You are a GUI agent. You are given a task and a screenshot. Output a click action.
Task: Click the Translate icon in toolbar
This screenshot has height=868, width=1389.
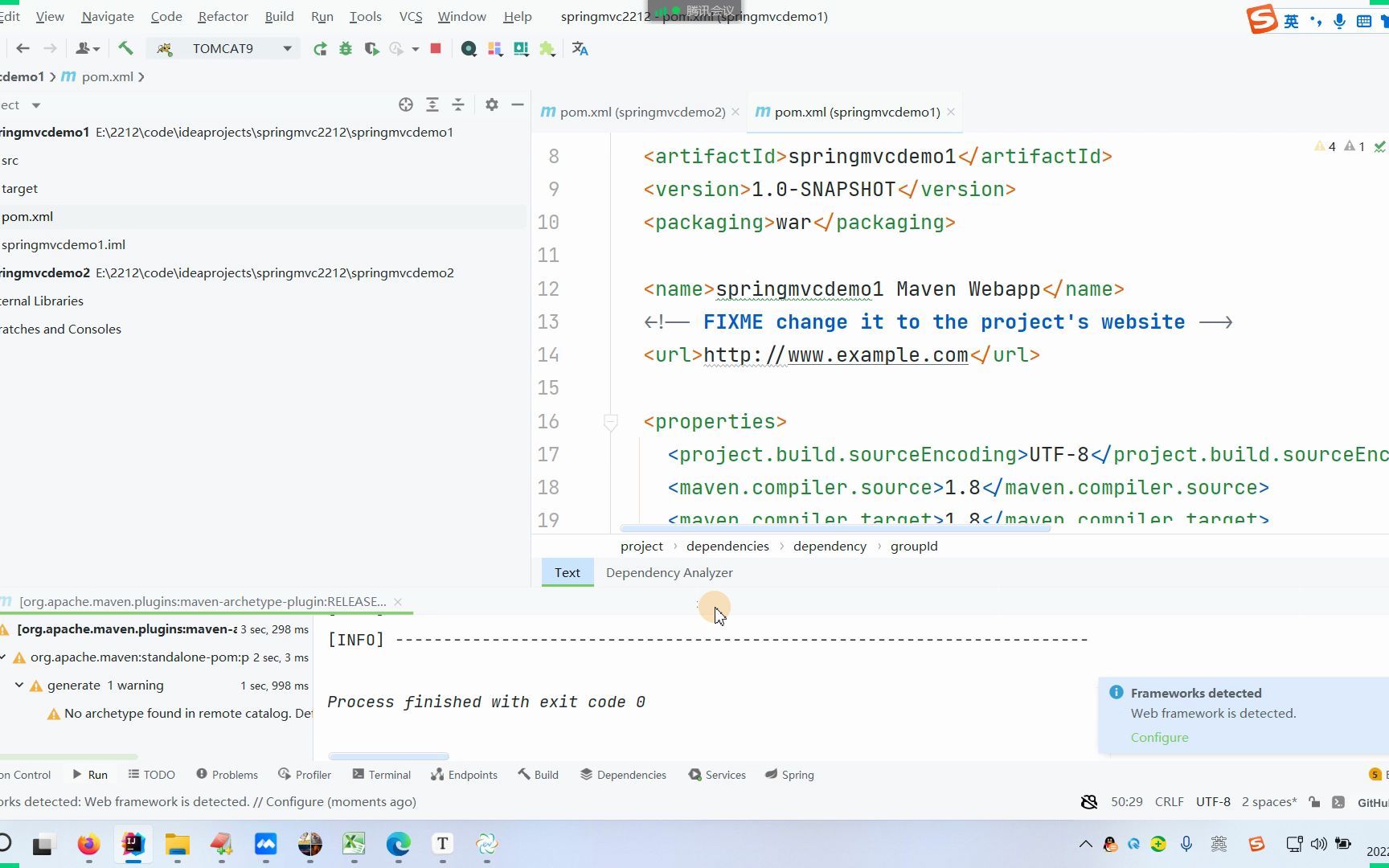[580, 49]
